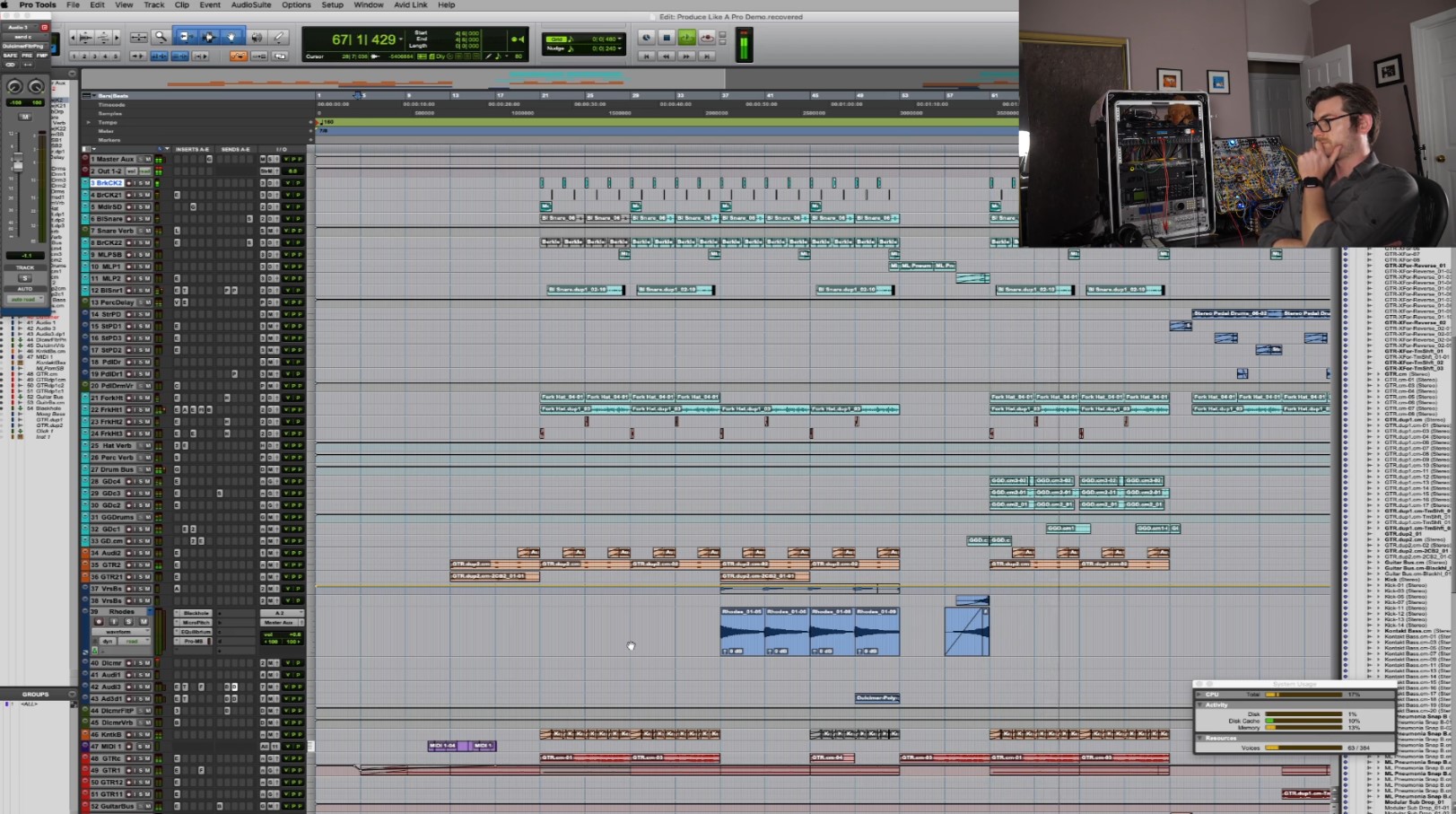This screenshot has width=1456, height=814.
Task: Click the green Play transport button
Action: pos(686,38)
